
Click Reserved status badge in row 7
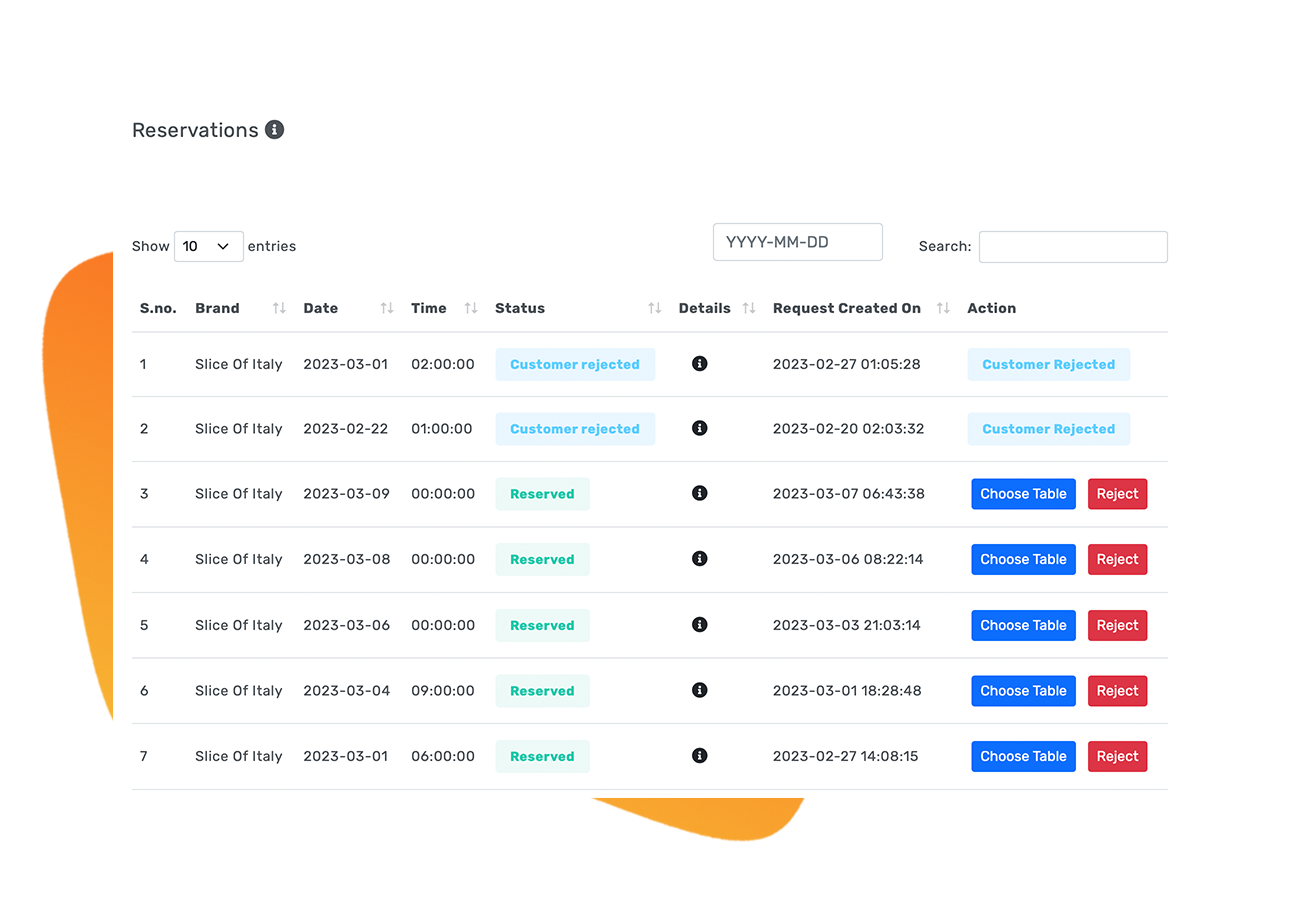click(x=542, y=756)
